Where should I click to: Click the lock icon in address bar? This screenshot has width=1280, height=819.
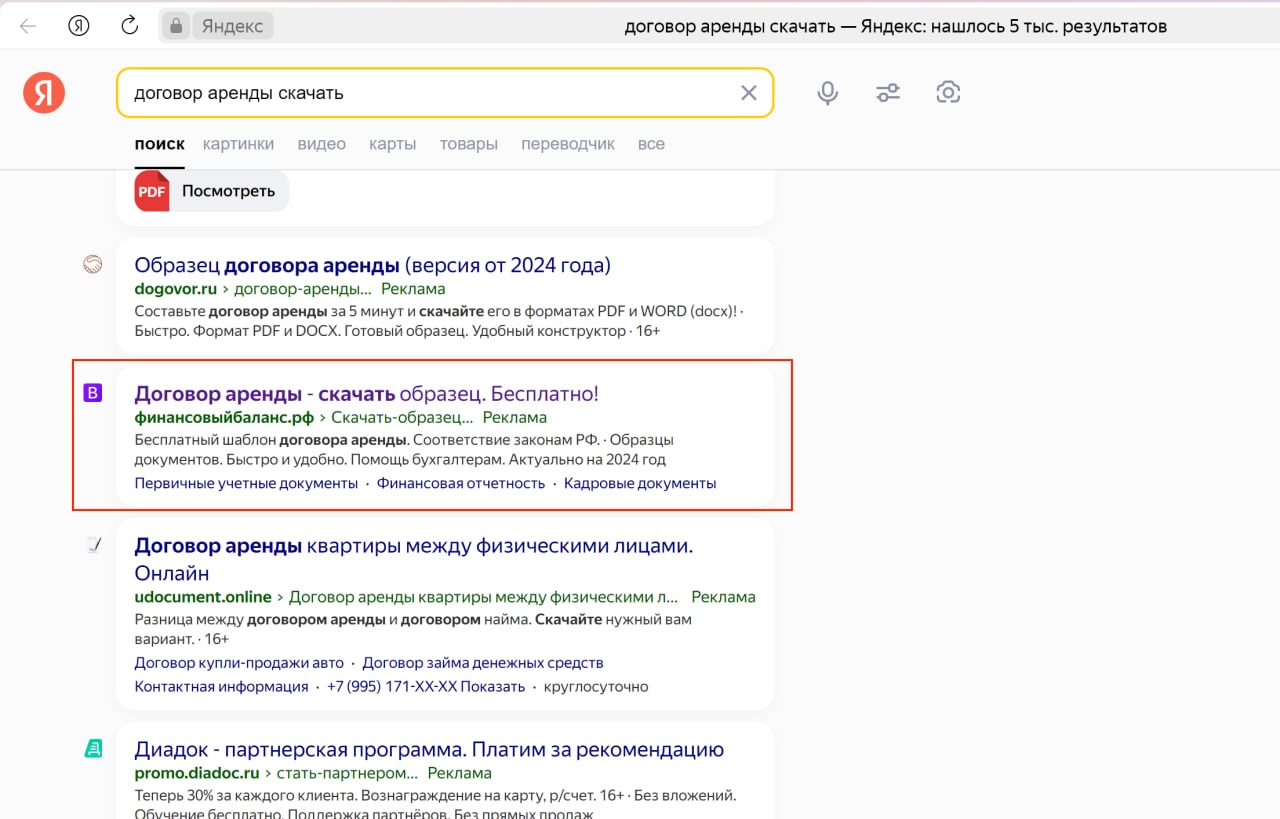[x=176, y=26]
